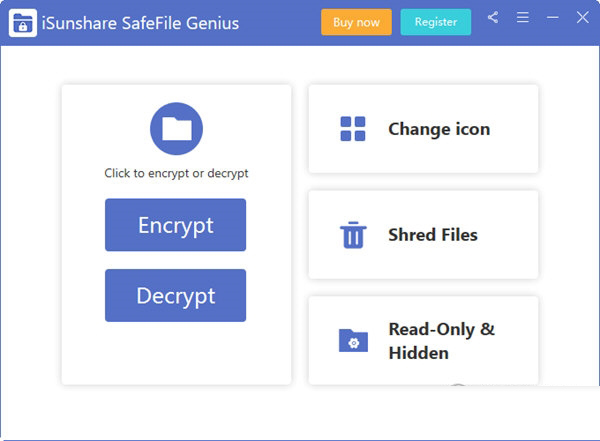The height and width of the screenshot is (441, 600).
Task: Click the trash can Shred Files icon
Action: [353, 235]
